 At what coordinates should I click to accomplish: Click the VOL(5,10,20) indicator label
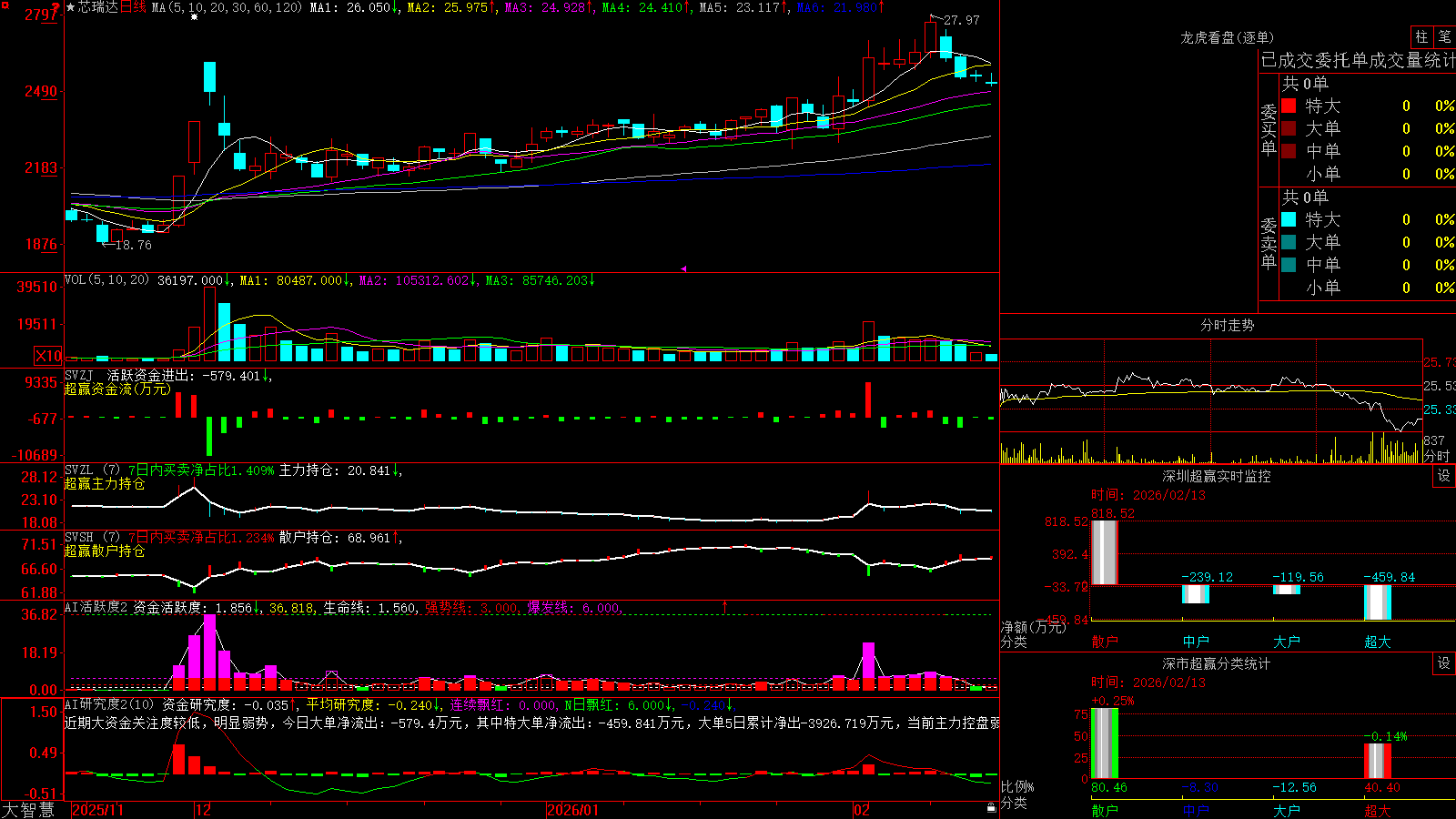click(106, 280)
